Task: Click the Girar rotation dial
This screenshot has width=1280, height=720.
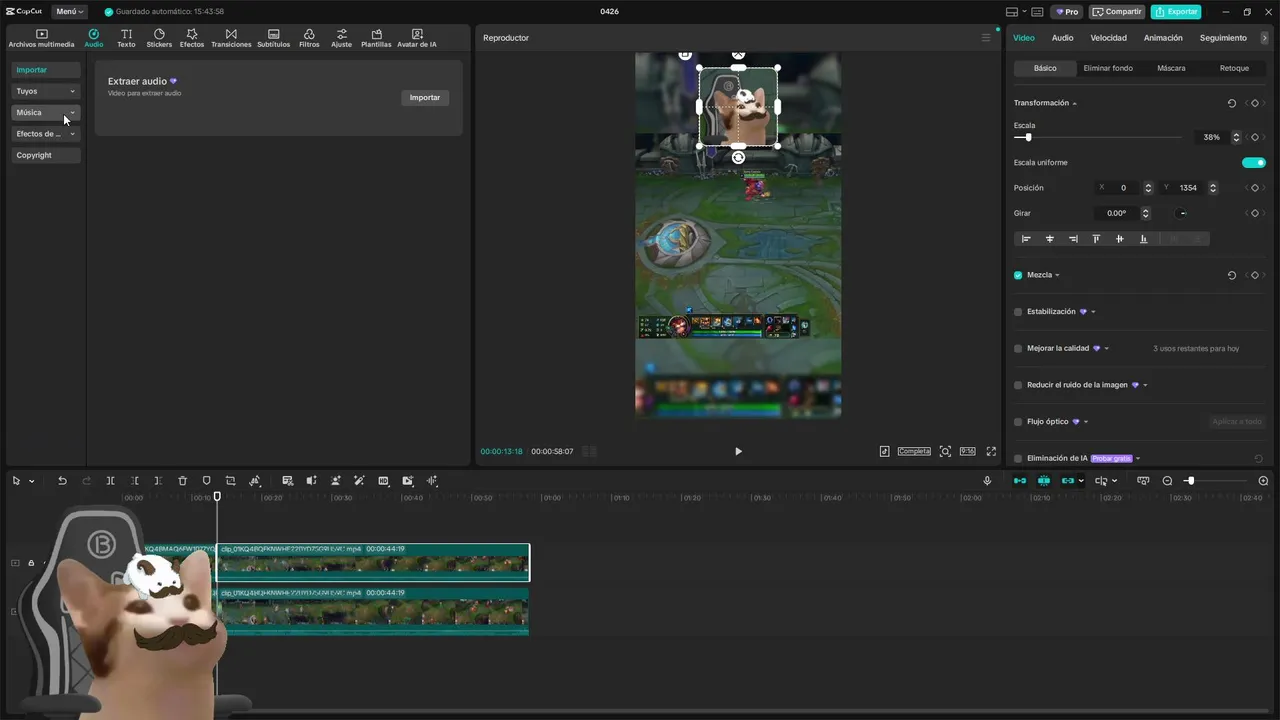Action: click(x=1182, y=213)
